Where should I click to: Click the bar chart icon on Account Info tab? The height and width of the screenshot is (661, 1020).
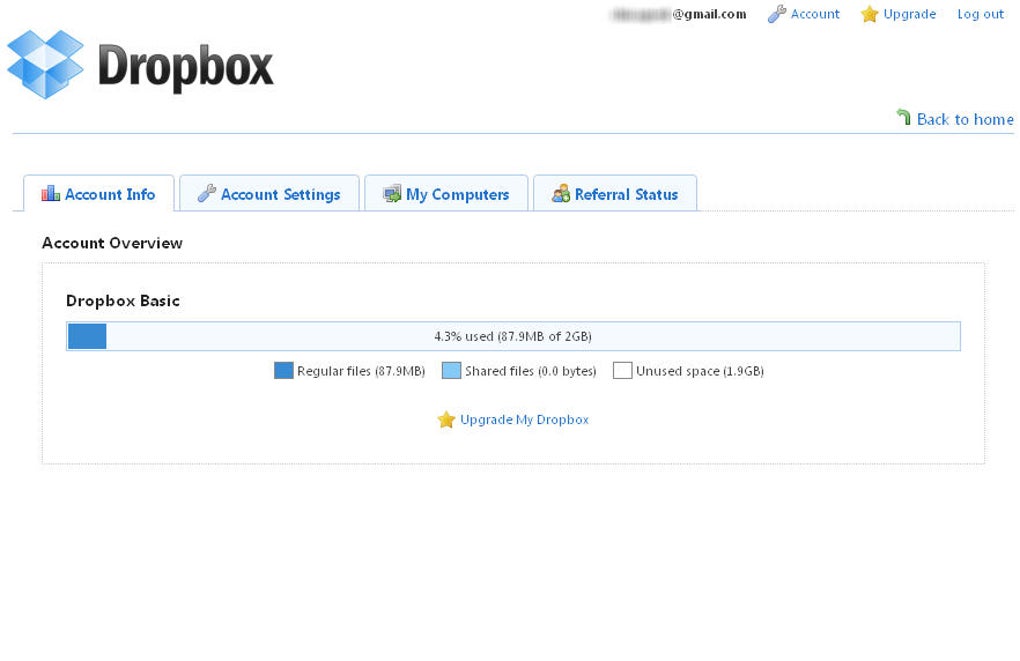[51, 193]
